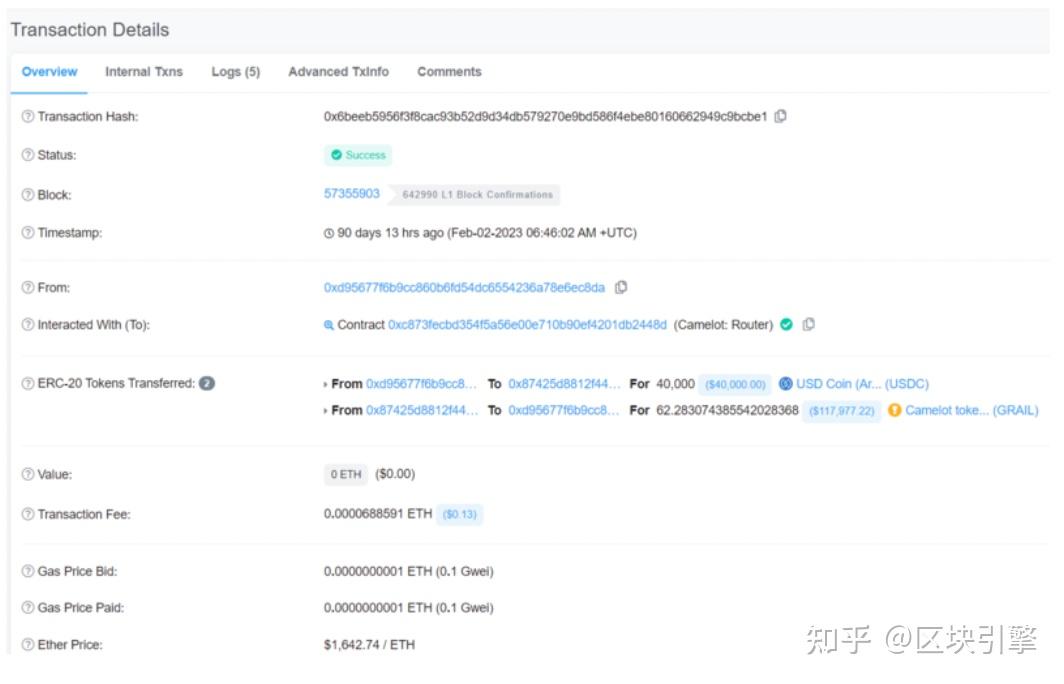Click the Camelot GRAIL token icon
The height and width of the screenshot is (684, 1064).
[894, 411]
